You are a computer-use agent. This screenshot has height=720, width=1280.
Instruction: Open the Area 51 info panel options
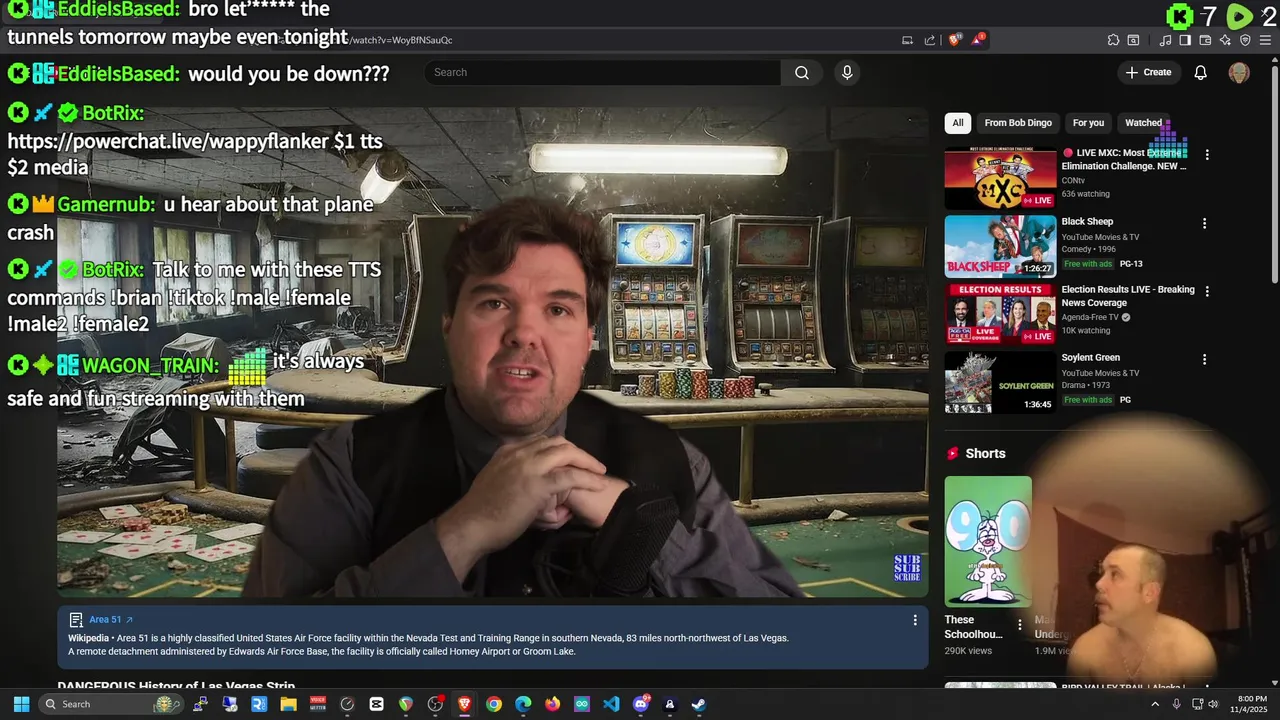pyautogui.click(x=914, y=620)
